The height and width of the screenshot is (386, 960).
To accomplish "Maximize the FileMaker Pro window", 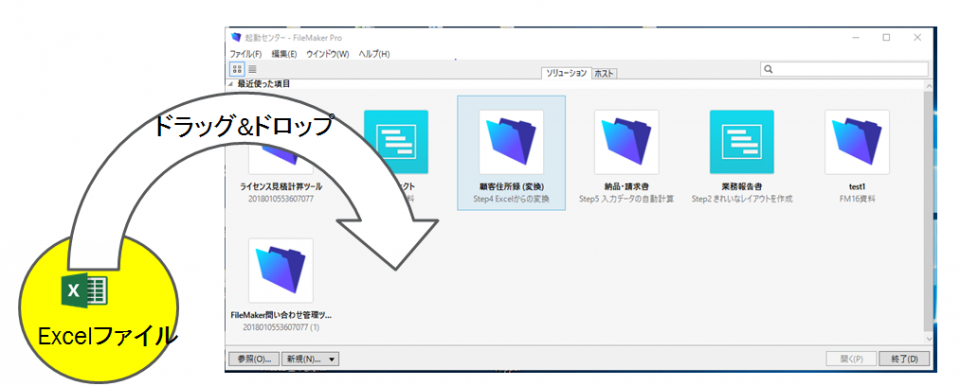I will 886,37.
